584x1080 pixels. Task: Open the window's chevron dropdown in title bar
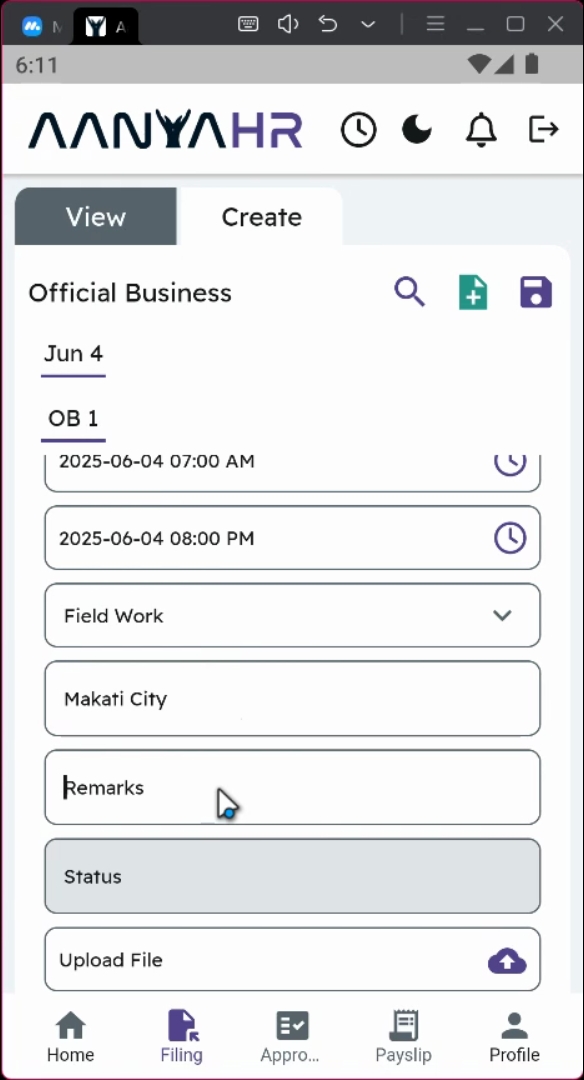(368, 25)
